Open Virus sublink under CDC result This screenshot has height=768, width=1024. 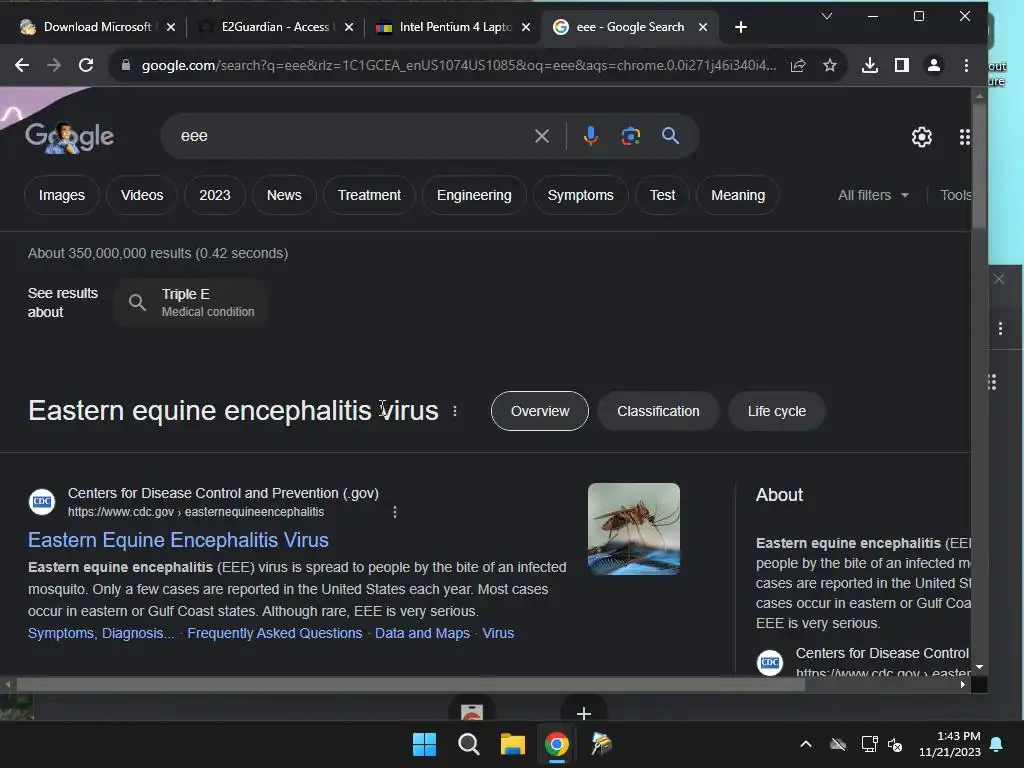(x=498, y=633)
